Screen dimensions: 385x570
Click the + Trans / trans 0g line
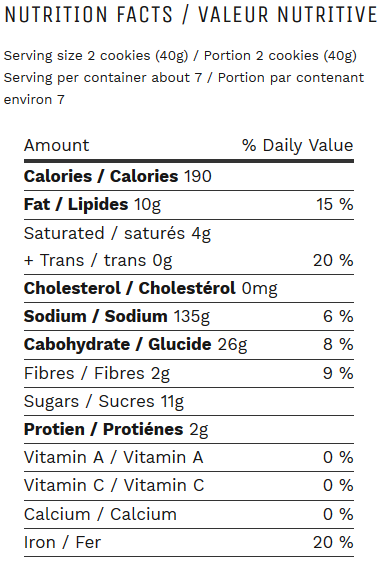(98, 261)
